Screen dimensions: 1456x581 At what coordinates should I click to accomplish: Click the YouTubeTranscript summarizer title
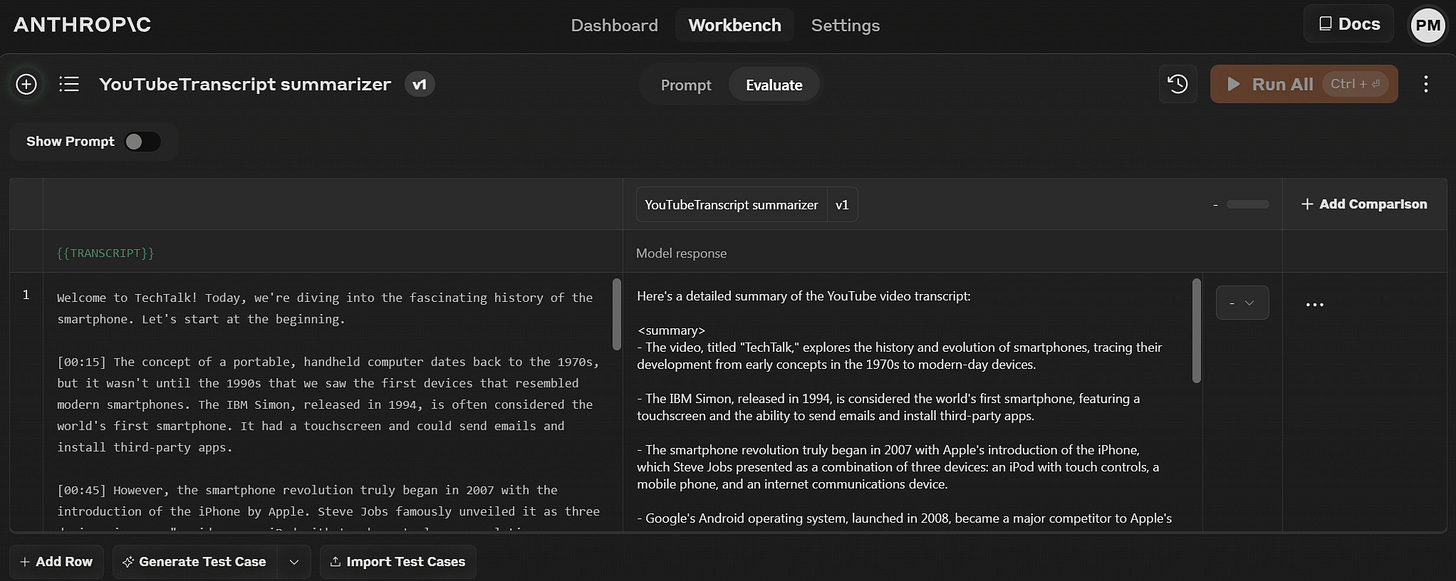pos(245,84)
